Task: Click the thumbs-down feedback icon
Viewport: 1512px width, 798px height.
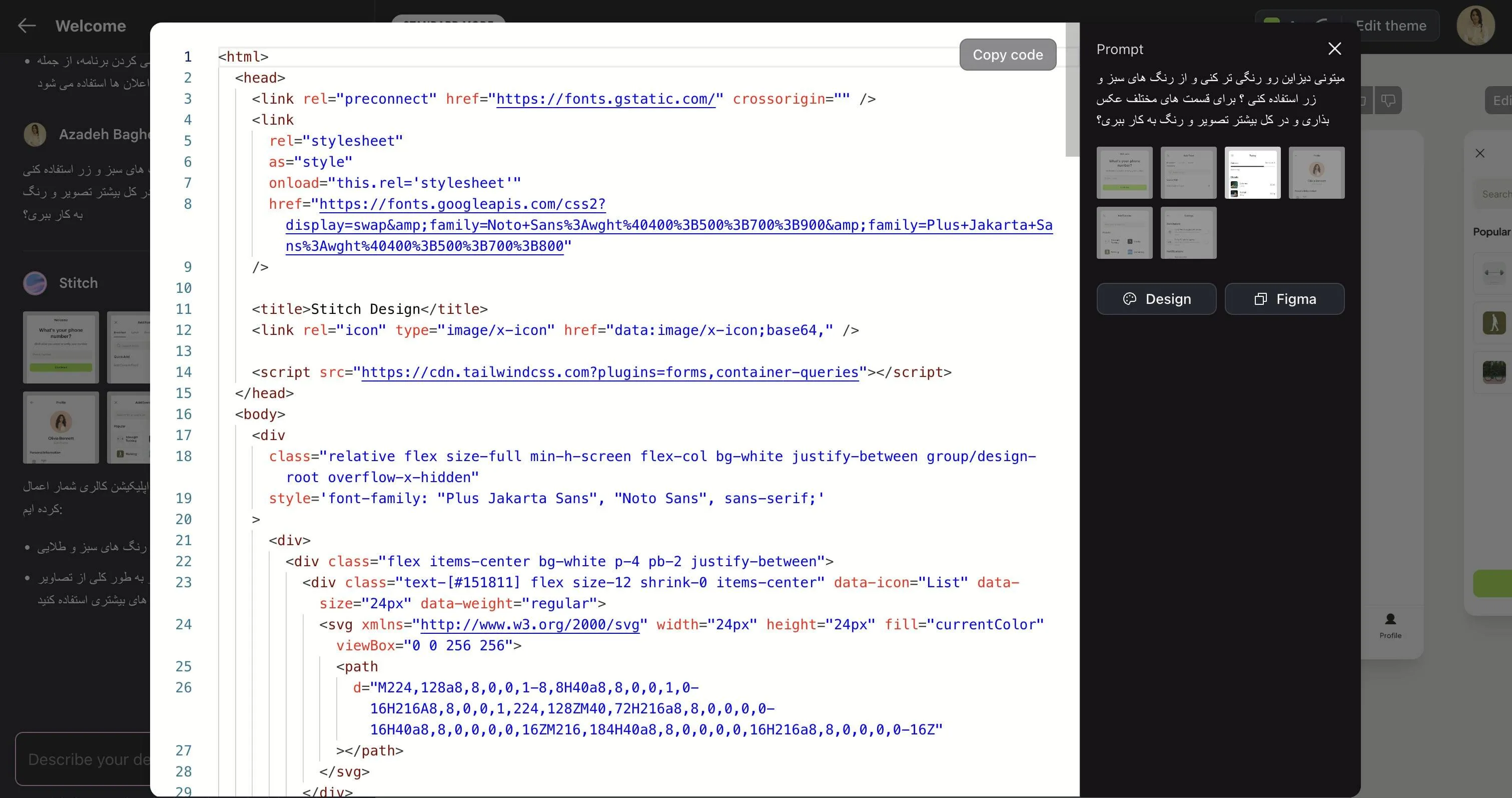Action: click(1388, 101)
